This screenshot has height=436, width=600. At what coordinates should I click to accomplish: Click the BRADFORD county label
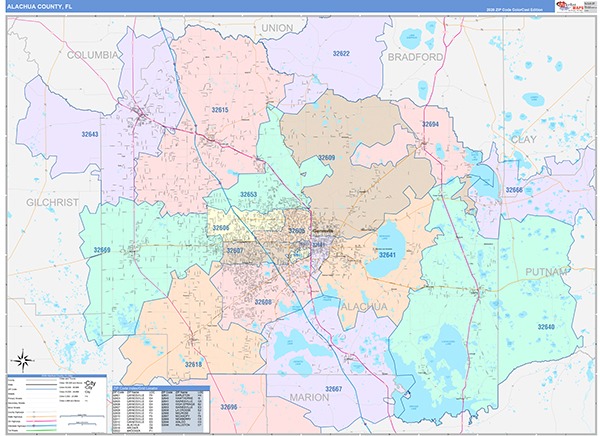pos(415,58)
